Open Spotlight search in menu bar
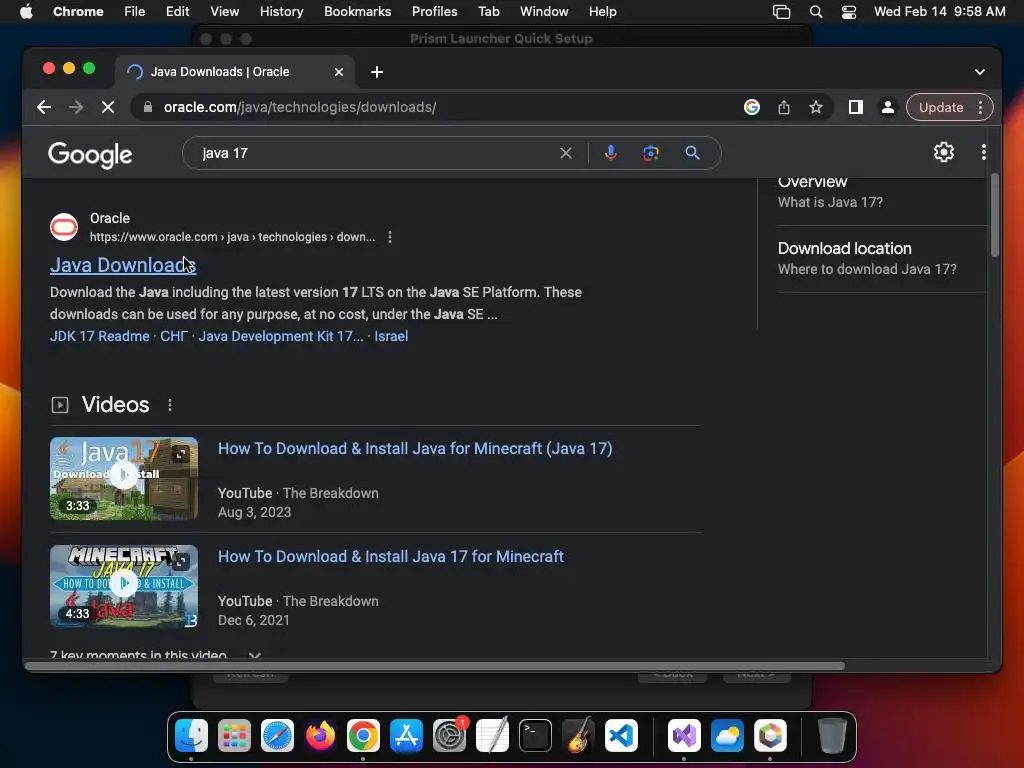 tap(816, 12)
